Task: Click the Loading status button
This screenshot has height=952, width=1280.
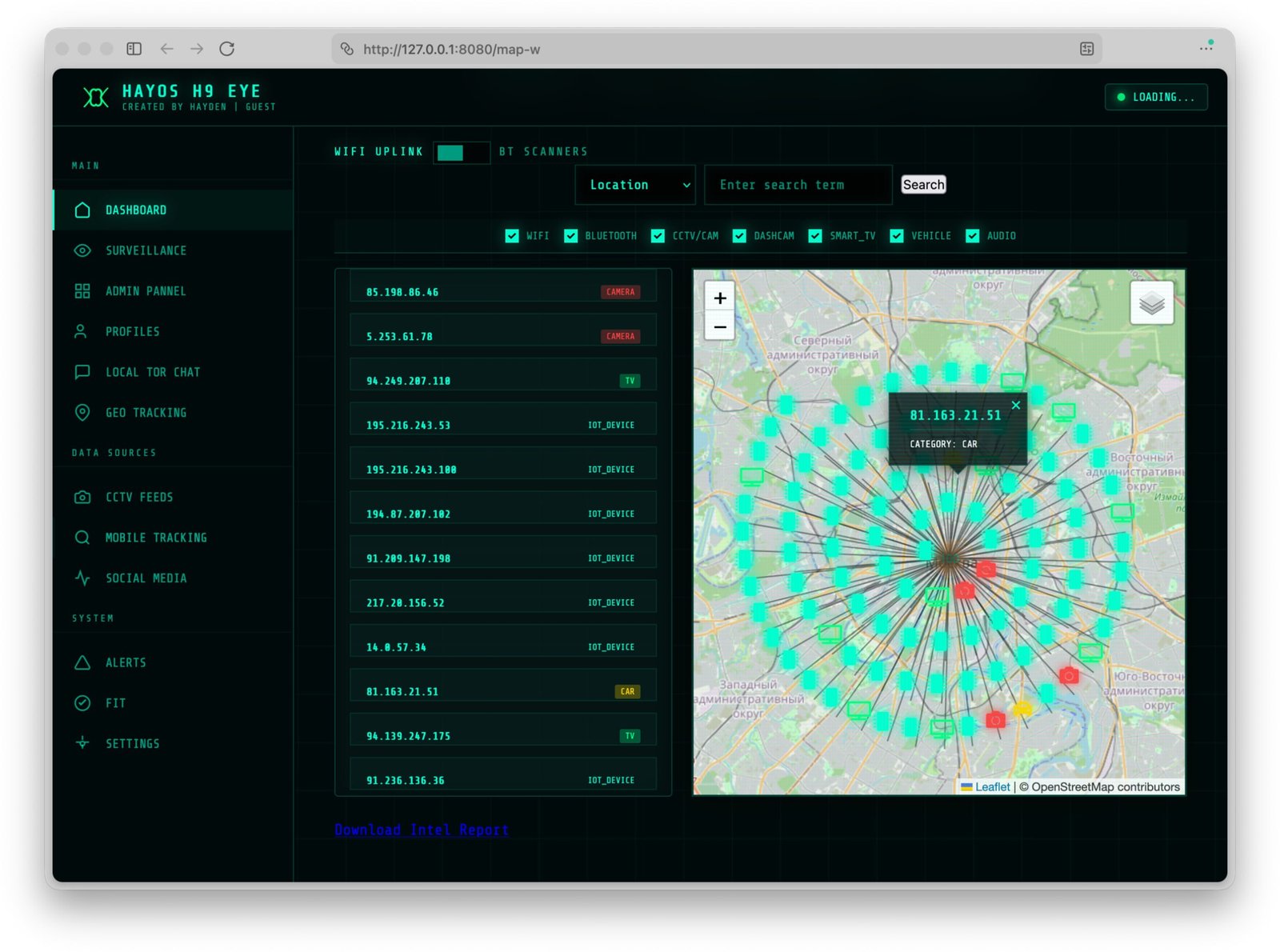Action: pos(1156,97)
